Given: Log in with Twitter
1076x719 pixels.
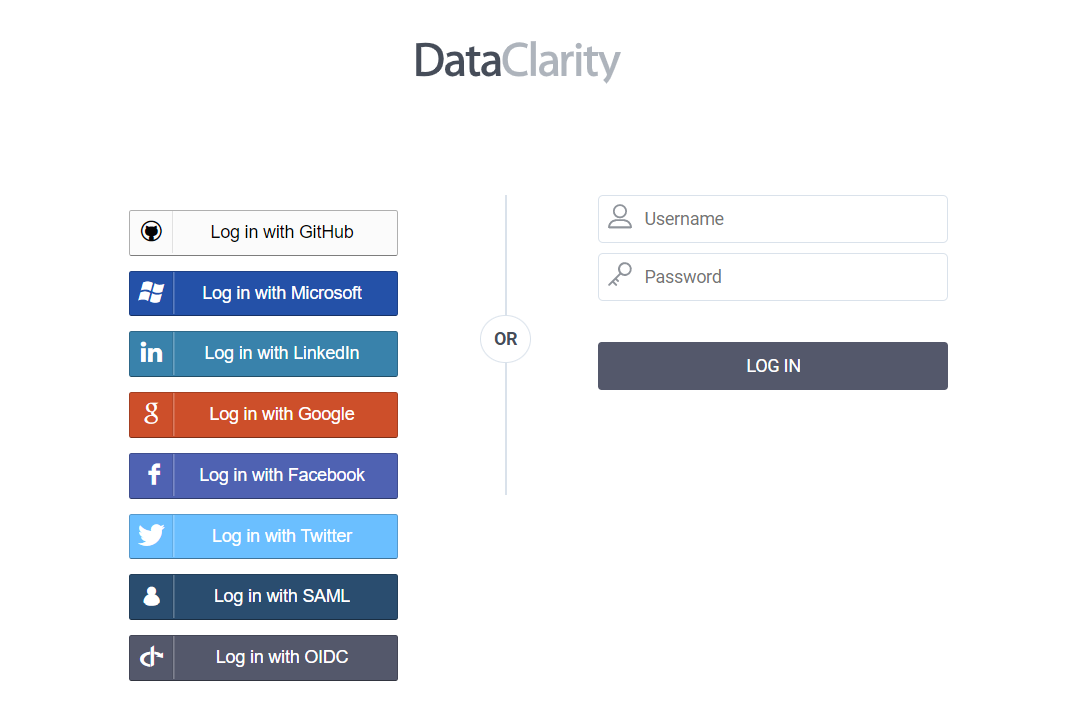Looking at the screenshot, I should point(280,536).
